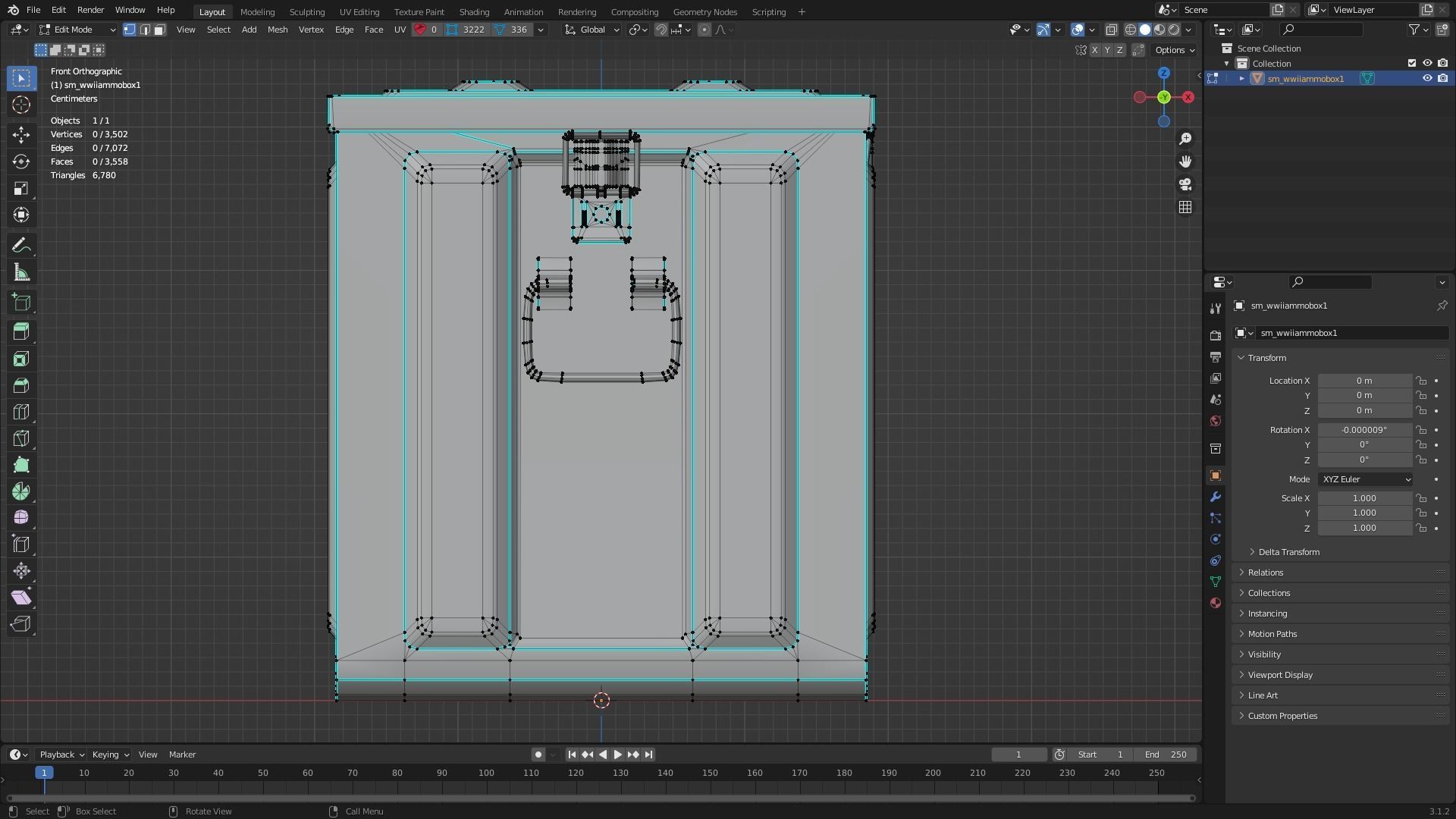Open the Material properties tab
The height and width of the screenshot is (819, 1456).
[x=1216, y=603]
